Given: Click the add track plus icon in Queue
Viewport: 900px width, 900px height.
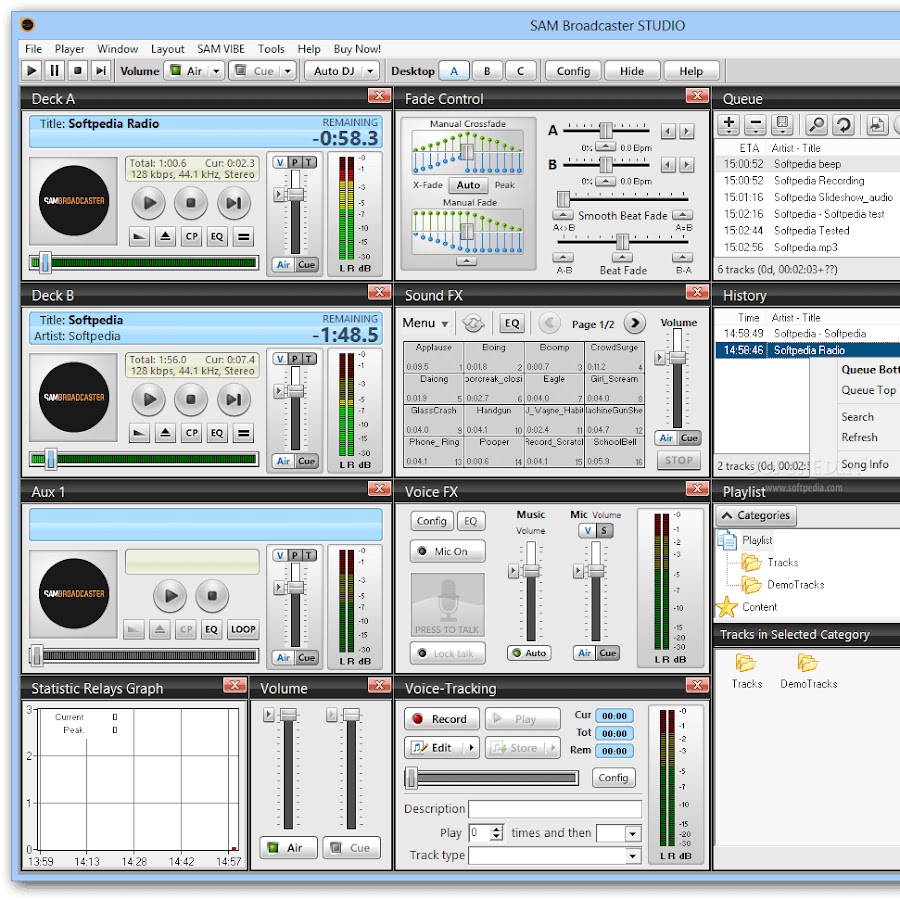Looking at the screenshot, I should coord(728,124).
